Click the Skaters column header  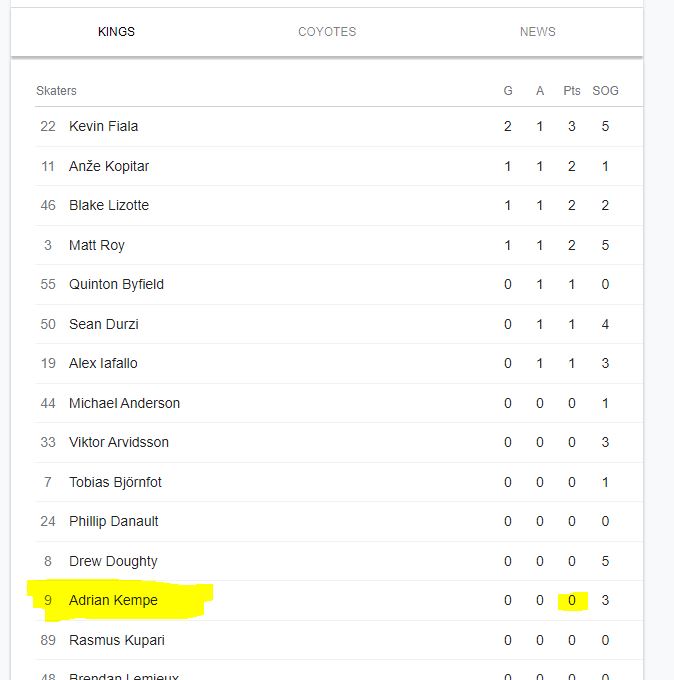coord(56,91)
